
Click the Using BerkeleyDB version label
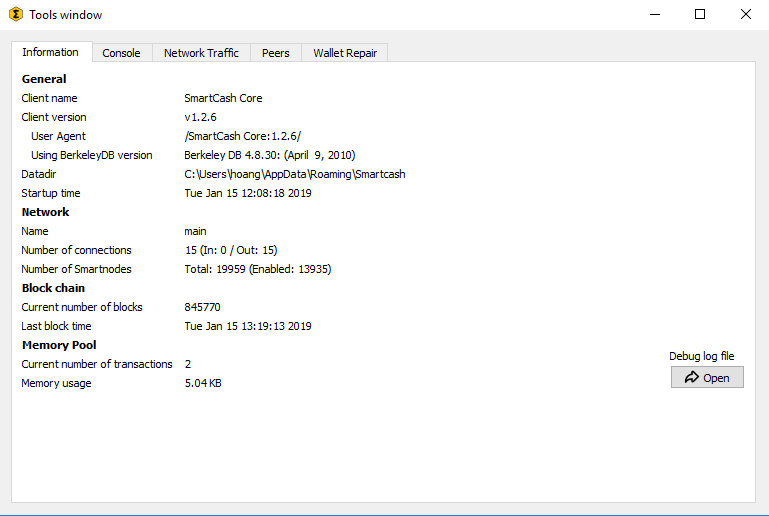(92, 155)
